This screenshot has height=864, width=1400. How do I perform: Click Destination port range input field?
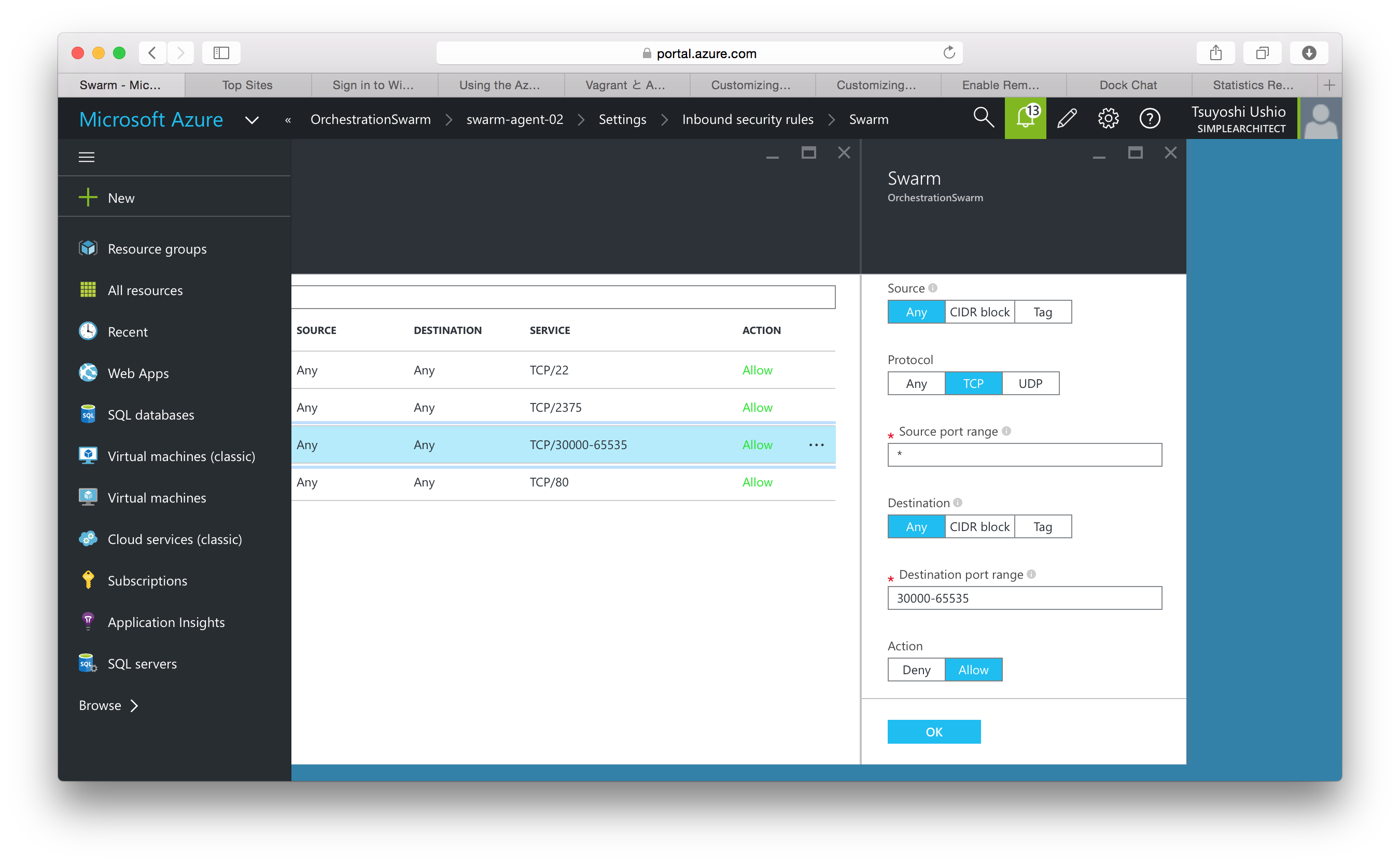pyautogui.click(x=1025, y=598)
